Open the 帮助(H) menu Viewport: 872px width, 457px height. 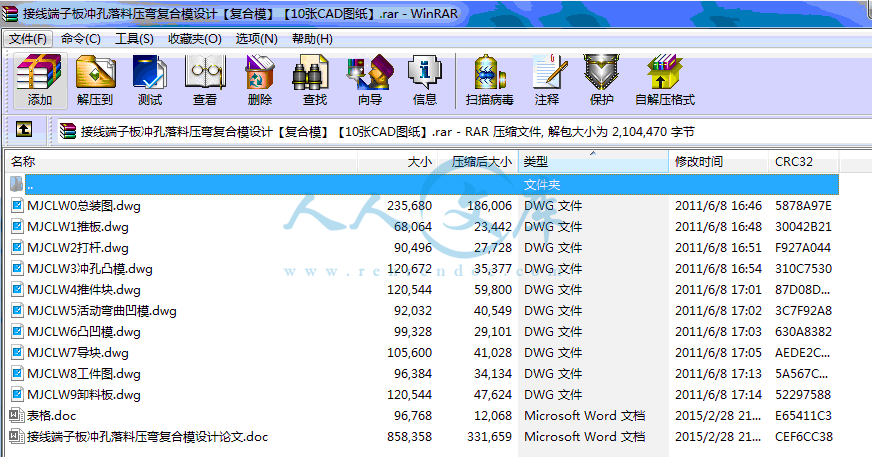point(312,39)
